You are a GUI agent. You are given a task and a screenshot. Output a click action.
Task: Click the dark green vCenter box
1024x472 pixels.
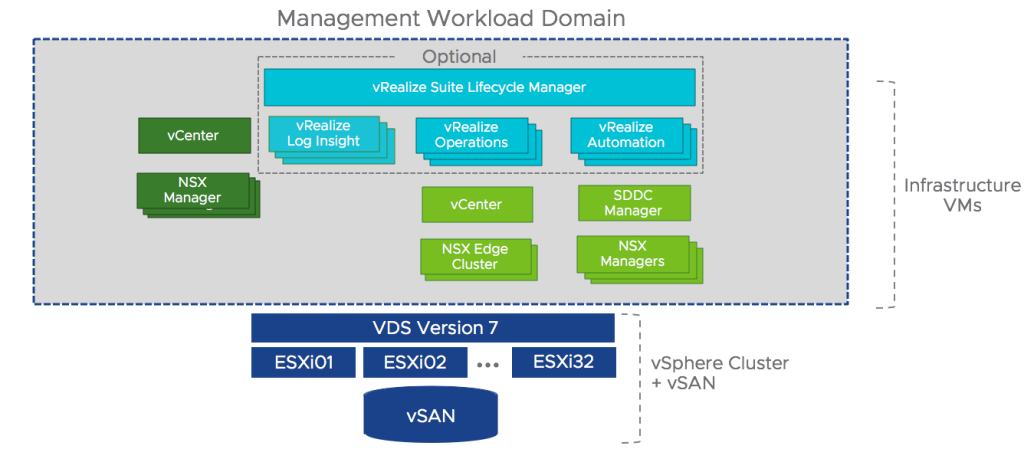click(194, 135)
